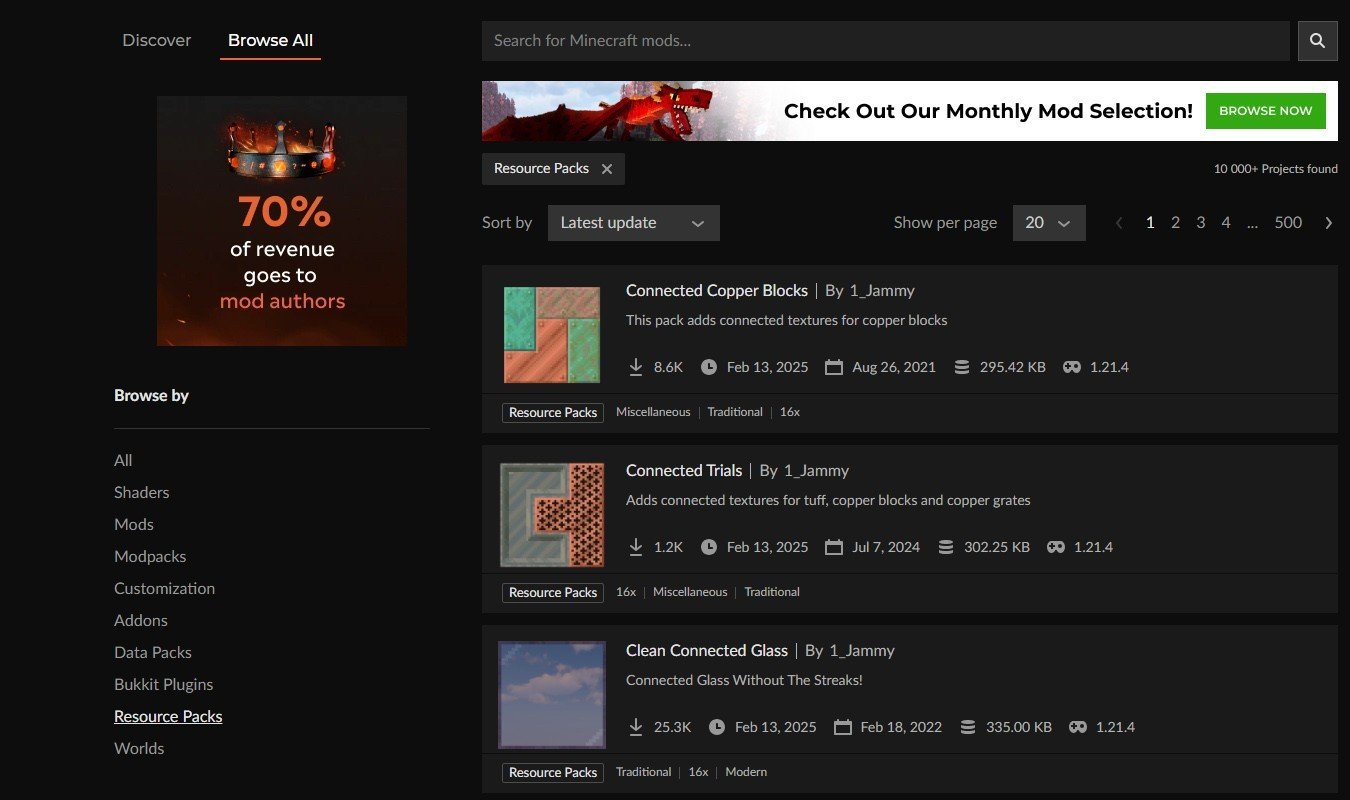1350x800 pixels.
Task: Open the Data Packs category
Action: pos(153,652)
